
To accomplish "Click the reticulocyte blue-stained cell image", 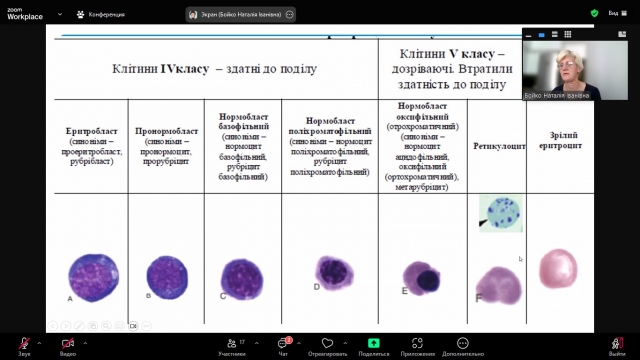I will click(x=501, y=213).
